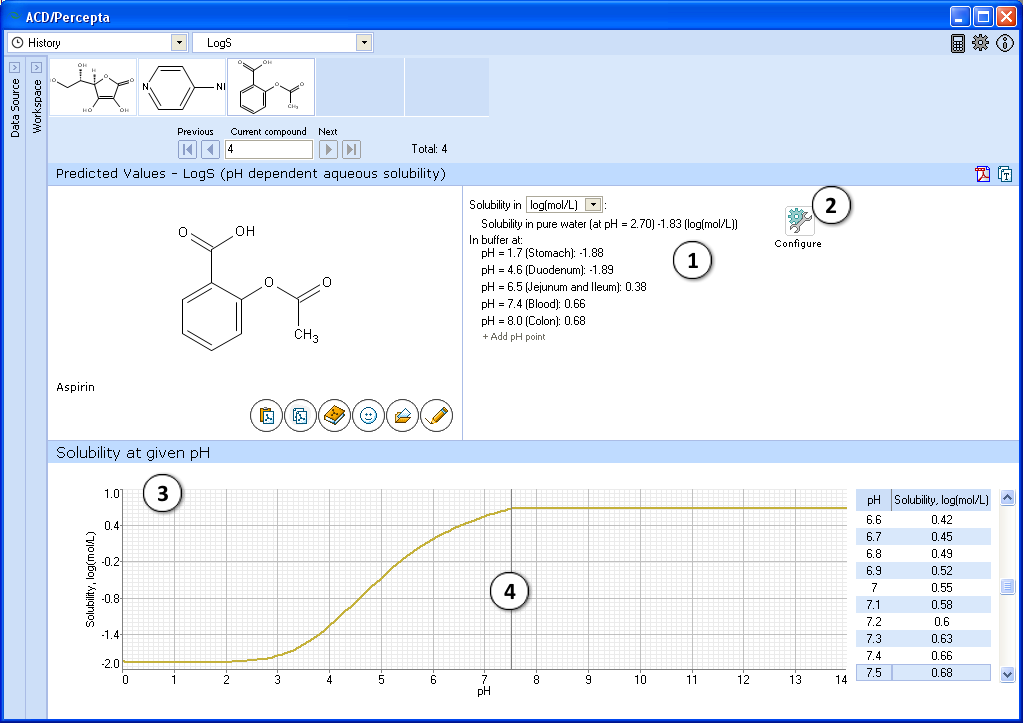The image size is (1023, 723).
Task: Select table row with pH 7
Action: [x=923, y=588]
